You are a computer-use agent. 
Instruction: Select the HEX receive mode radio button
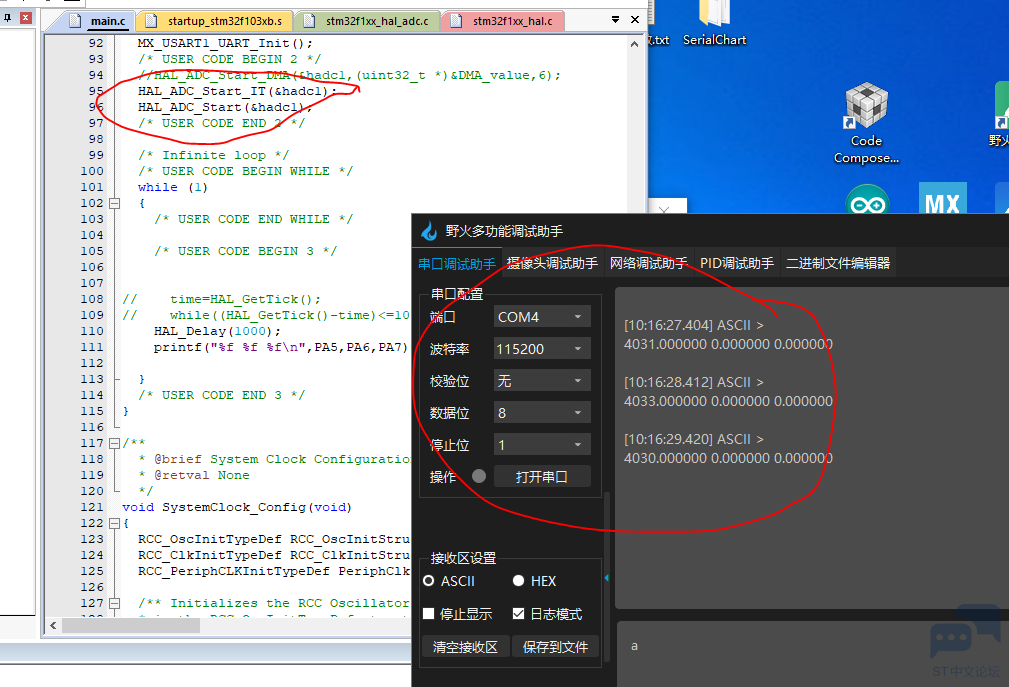519,581
